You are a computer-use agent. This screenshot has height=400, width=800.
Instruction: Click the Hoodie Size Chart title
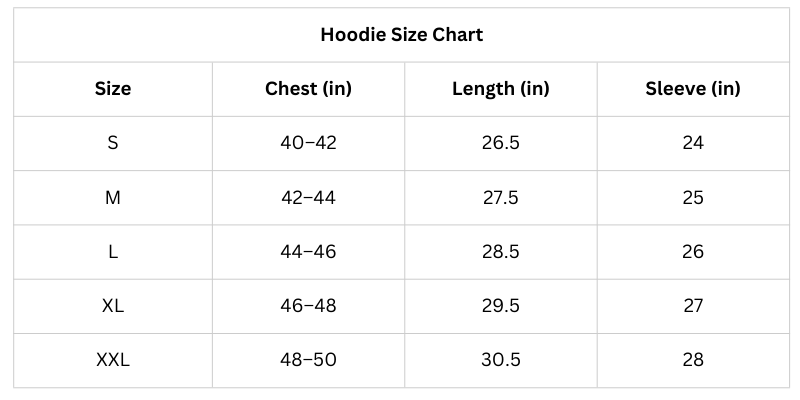tap(401, 35)
